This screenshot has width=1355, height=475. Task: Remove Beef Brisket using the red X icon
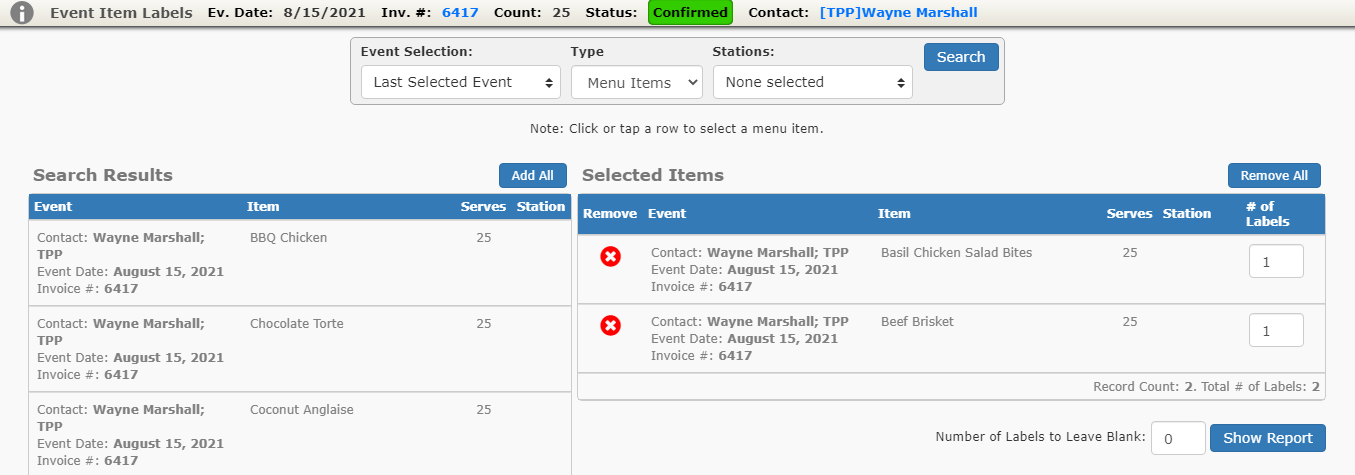tap(610, 325)
